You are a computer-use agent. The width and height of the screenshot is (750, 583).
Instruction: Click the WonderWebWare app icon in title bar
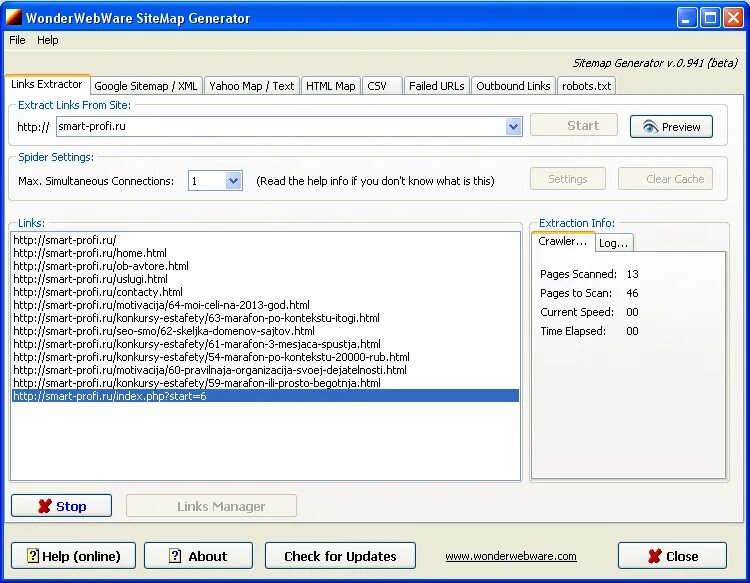point(14,17)
